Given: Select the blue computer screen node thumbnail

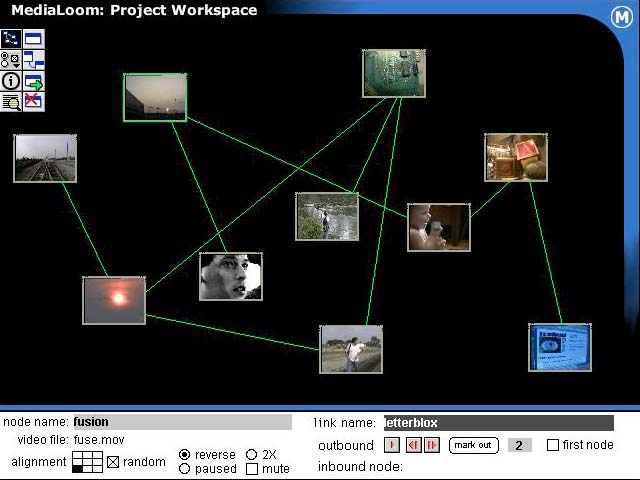Looking at the screenshot, I should tap(560, 348).
